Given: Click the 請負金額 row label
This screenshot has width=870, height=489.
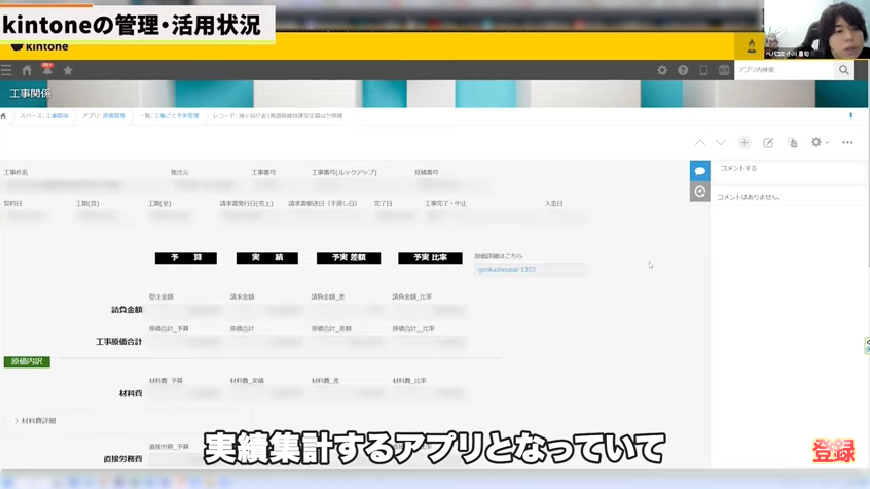Looking at the screenshot, I should pos(127,310).
